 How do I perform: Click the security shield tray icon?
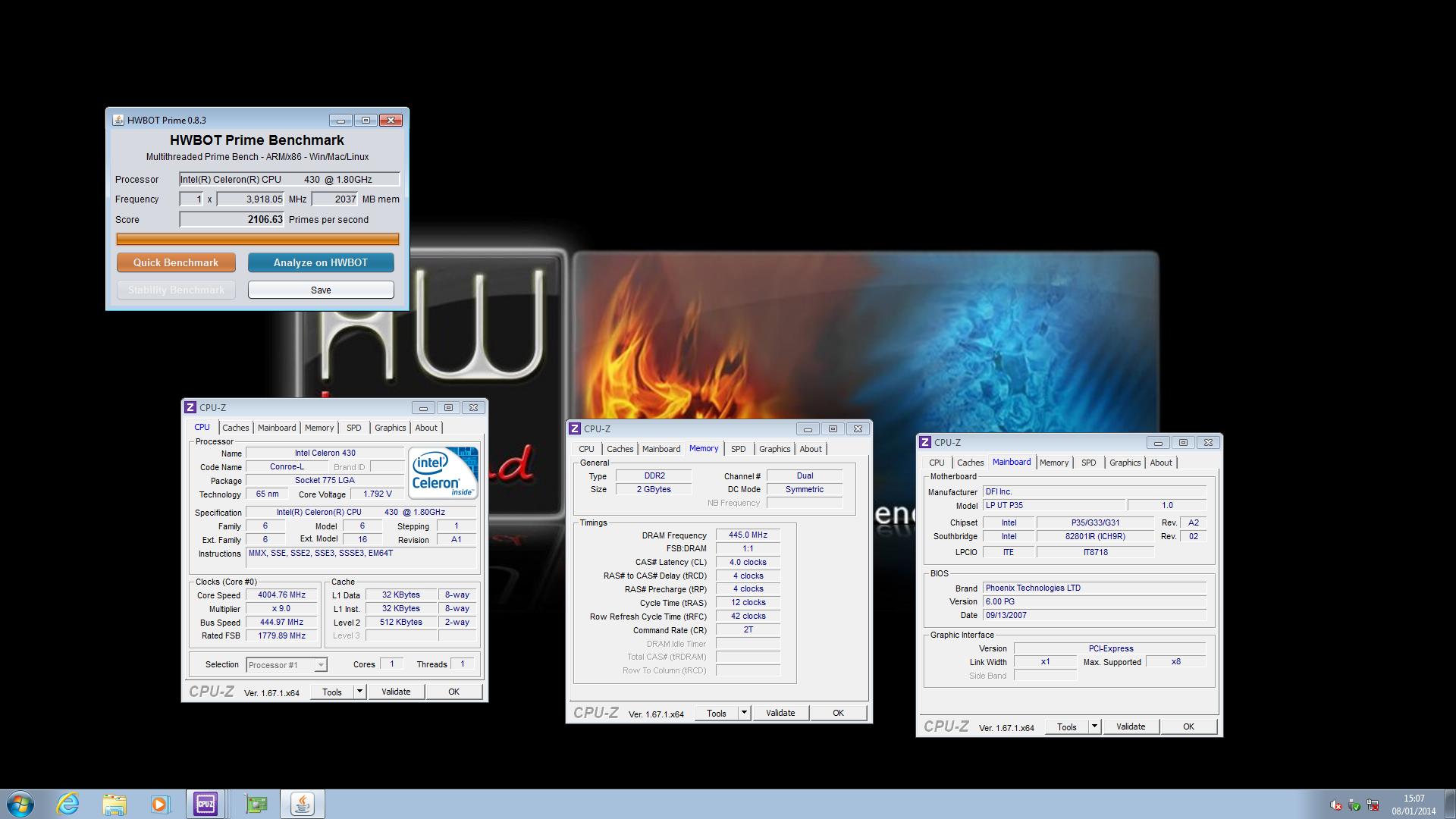pyautogui.click(x=1354, y=805)
